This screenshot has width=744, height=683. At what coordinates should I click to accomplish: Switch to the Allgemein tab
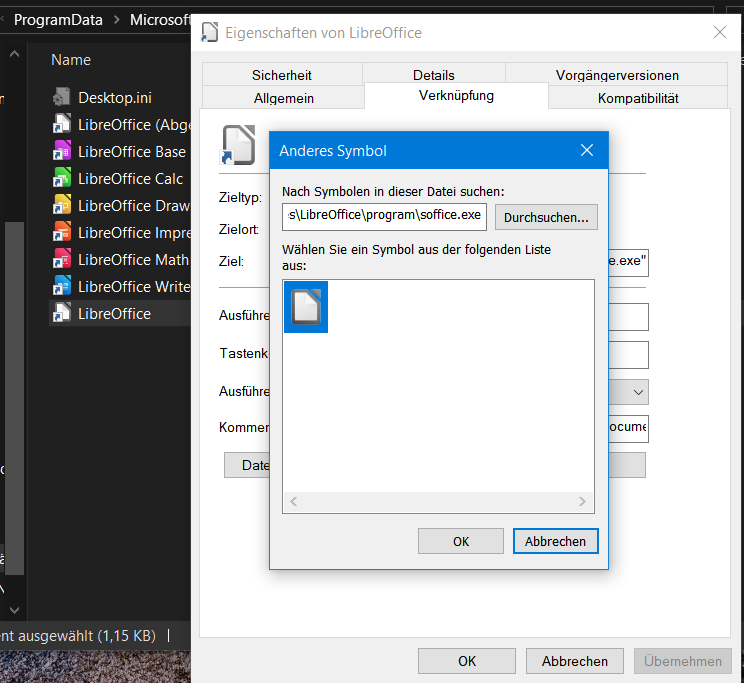284,98
